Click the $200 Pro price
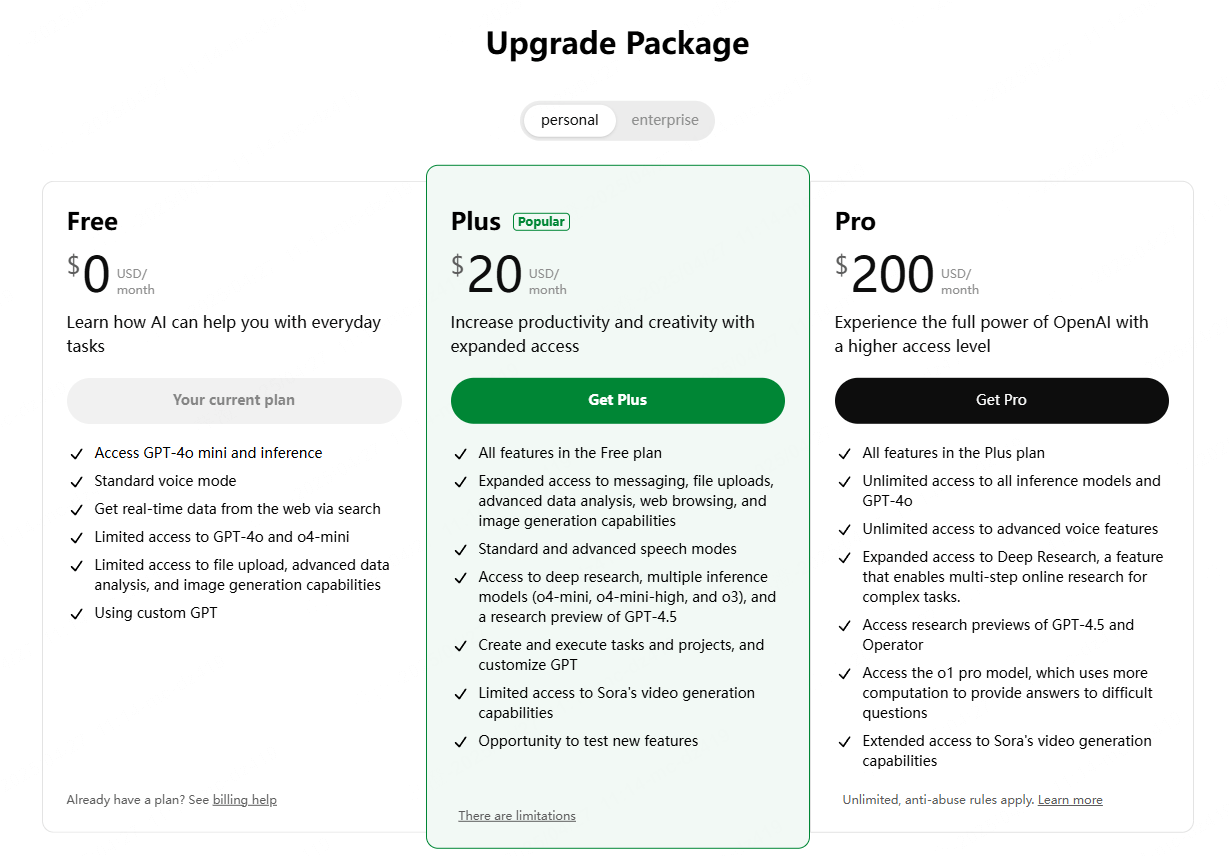 click(x=885, y=275)
